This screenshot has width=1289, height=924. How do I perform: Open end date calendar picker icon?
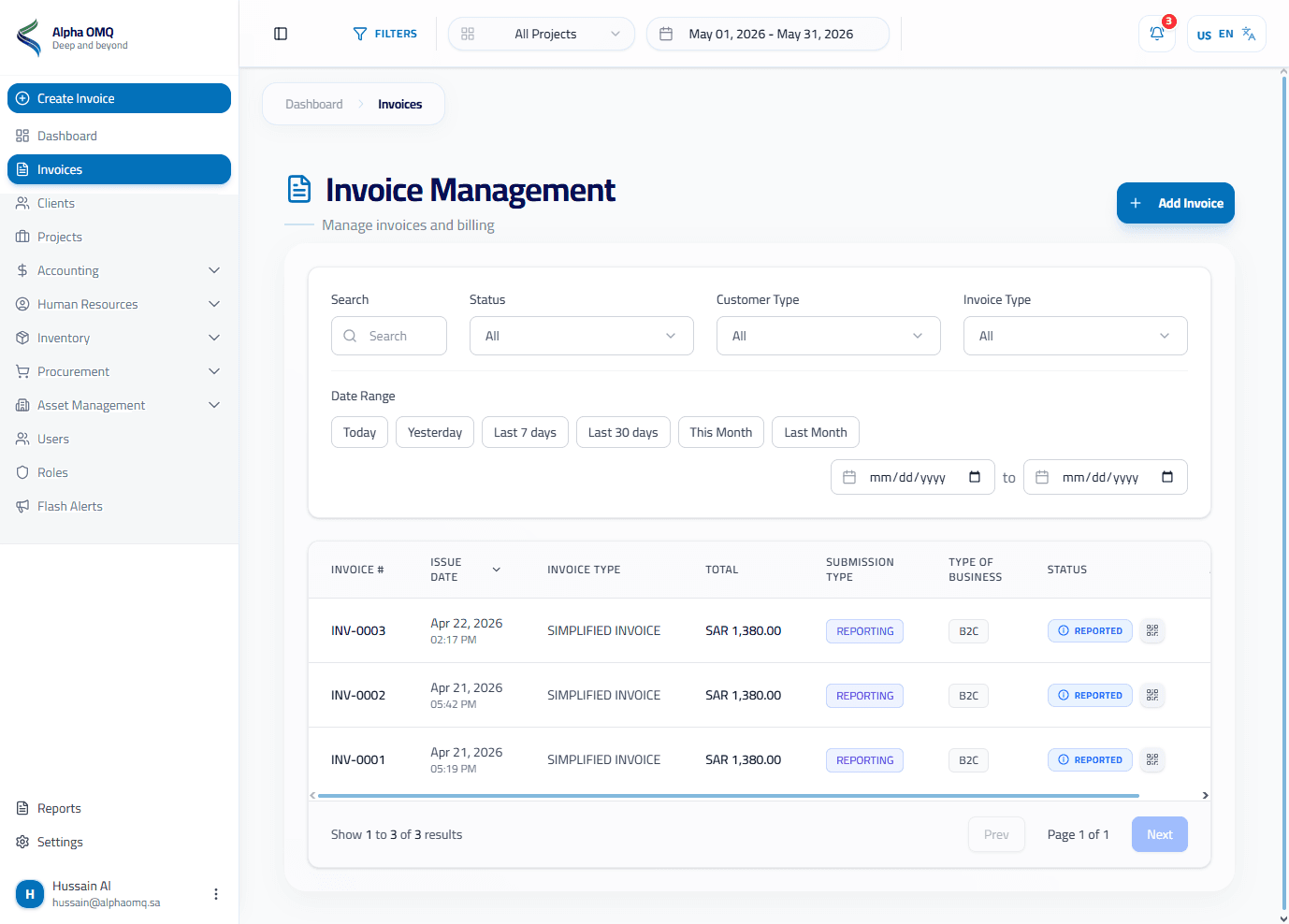click(x=1167, y=477)
